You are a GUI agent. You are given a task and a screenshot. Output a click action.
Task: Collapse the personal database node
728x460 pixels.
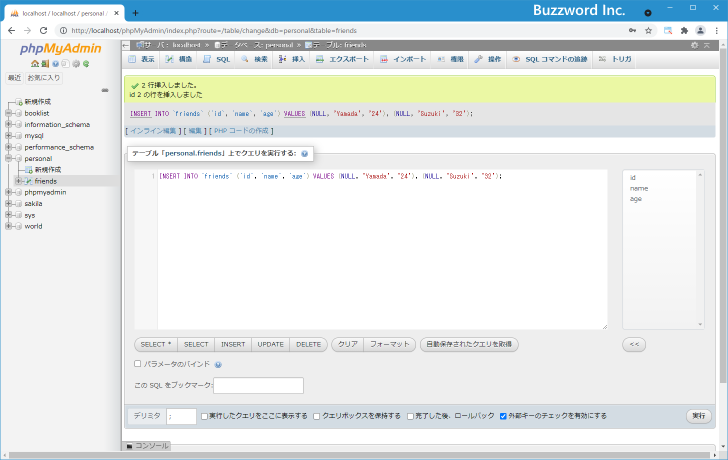tap(9, 158)
